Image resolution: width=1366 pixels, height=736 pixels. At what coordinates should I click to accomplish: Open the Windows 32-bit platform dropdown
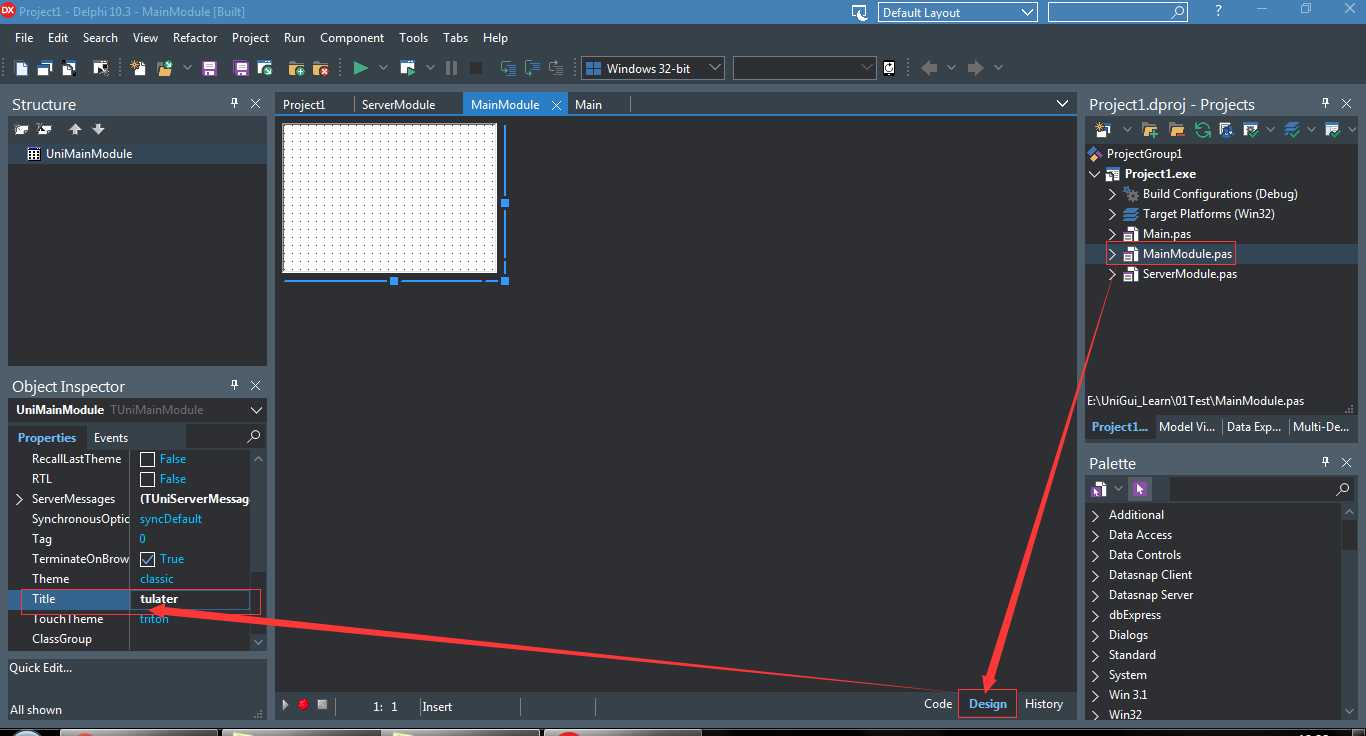click(x=714, y=68)
